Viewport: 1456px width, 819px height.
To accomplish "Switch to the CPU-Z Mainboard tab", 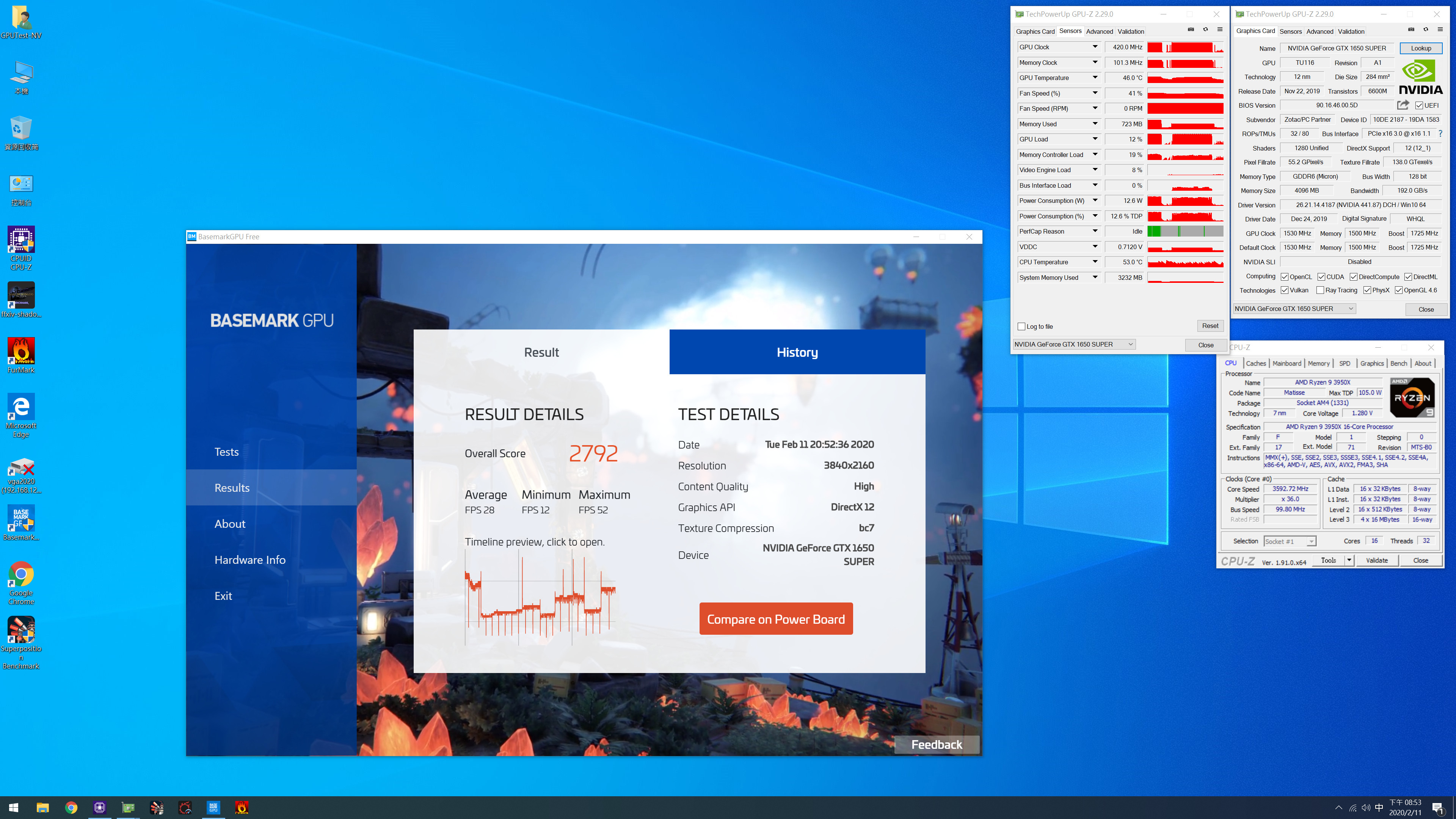I will point(1287,364).
